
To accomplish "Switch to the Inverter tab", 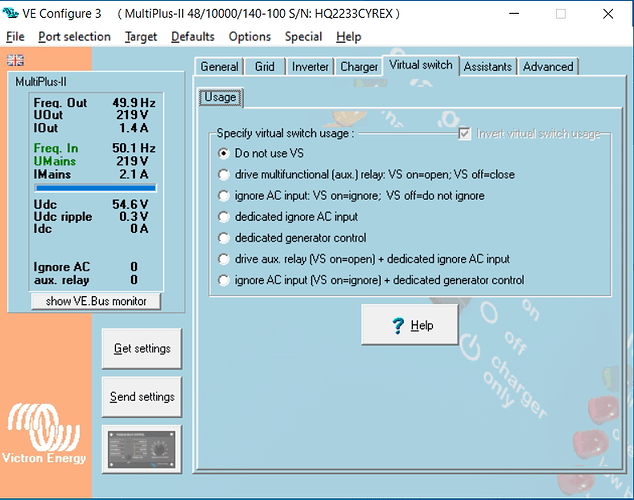I will pos(310,66).
